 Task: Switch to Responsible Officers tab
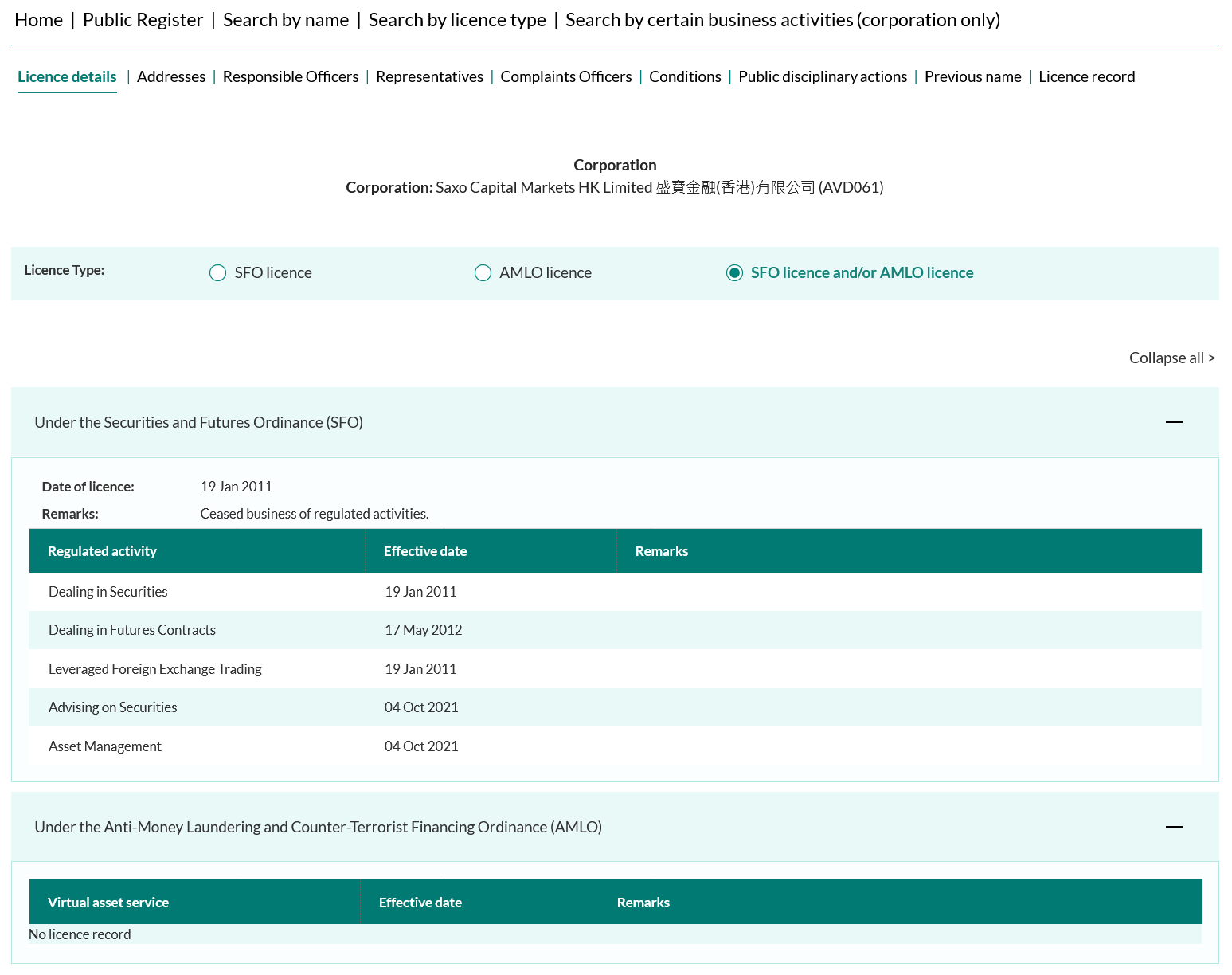point(291,77)
